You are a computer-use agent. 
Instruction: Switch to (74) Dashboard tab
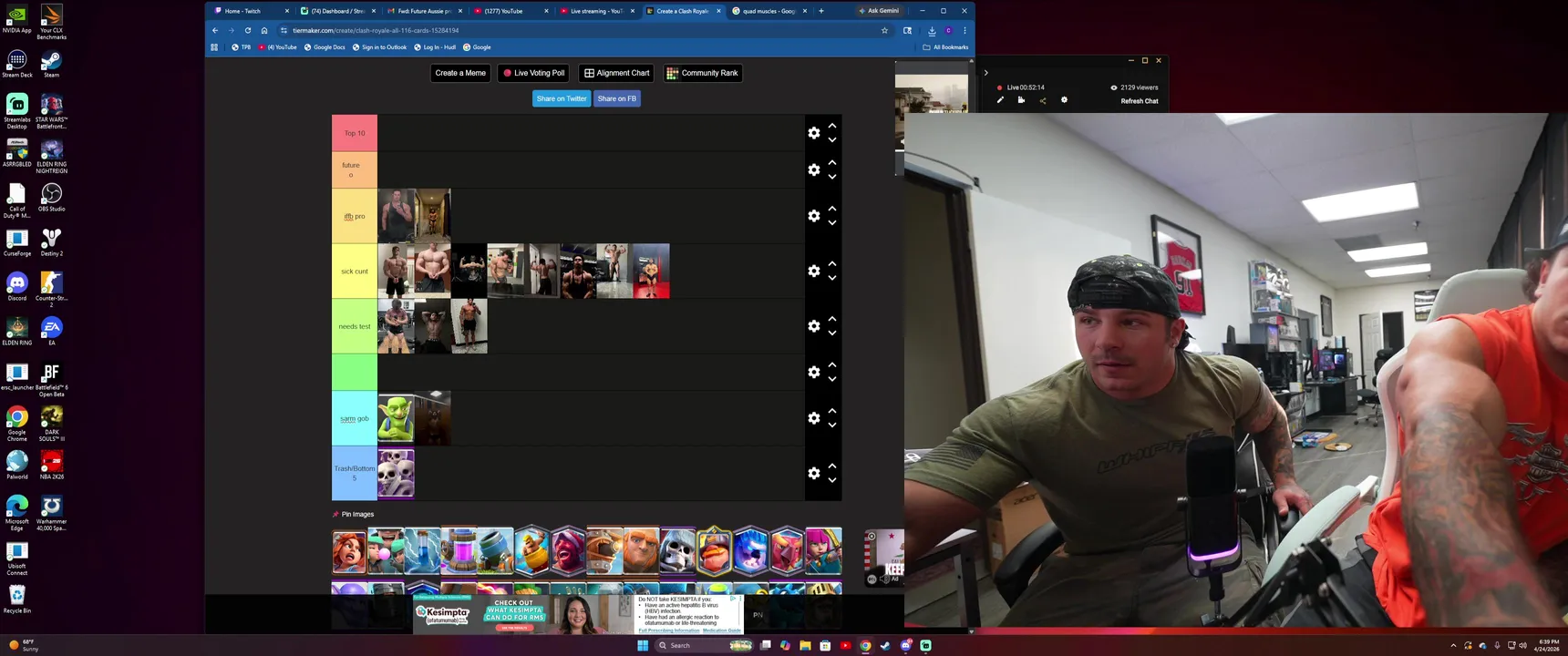337,11
